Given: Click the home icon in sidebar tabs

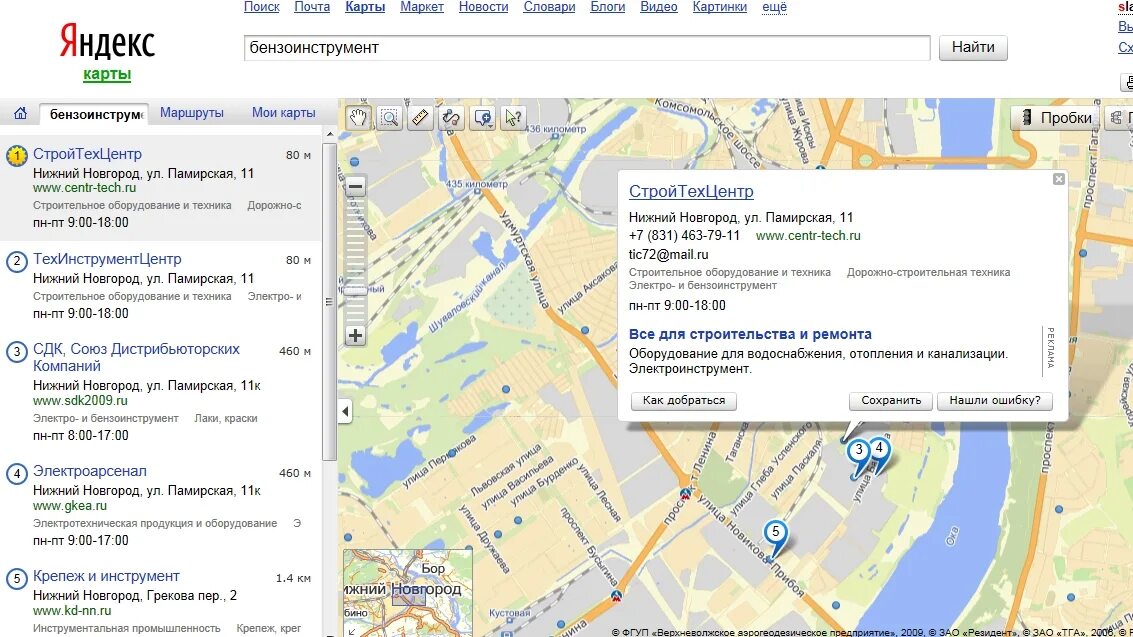Looking at the screenshot, I should click(20, 113).
